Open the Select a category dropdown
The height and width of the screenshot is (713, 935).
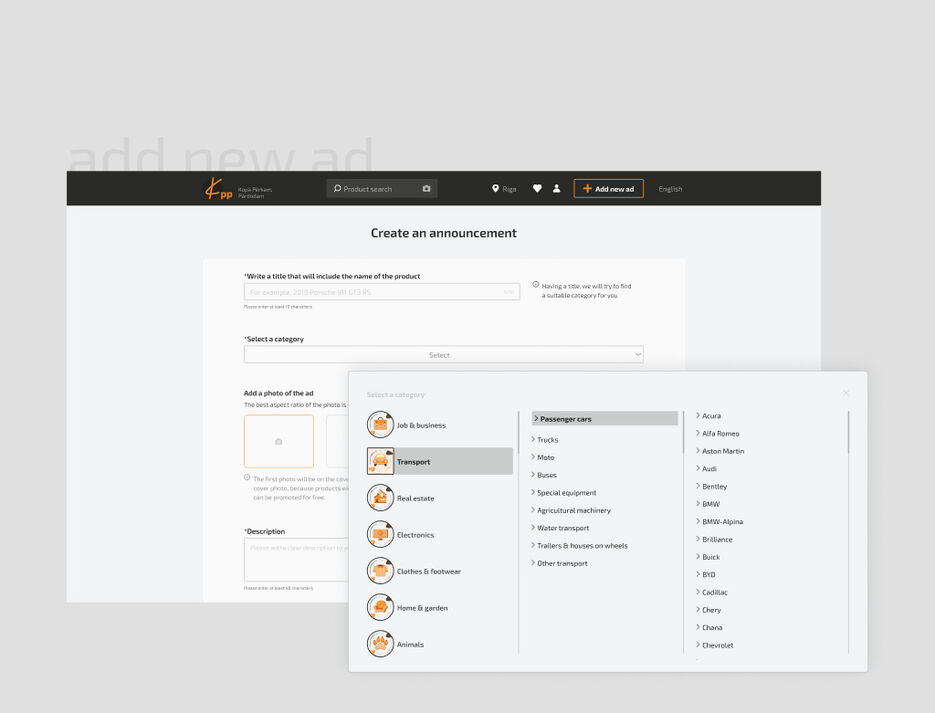(443, 355)
